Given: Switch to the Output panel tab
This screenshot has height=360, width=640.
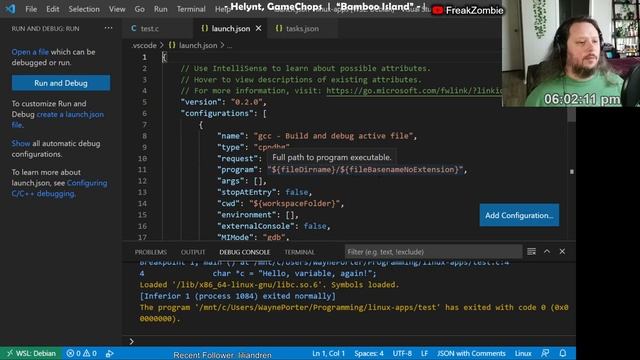Looking at the screenshot, I should point(193,252).
